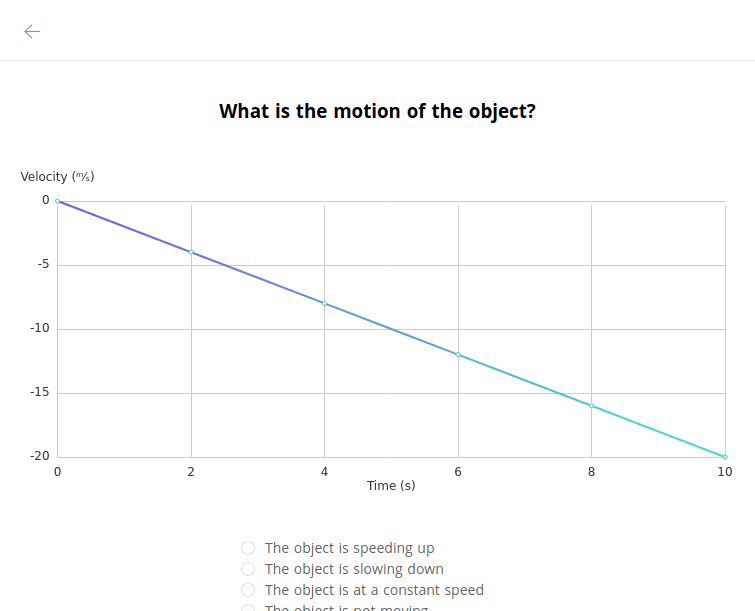The image size is (755, 611).
Task: Pick "The object is at a constant speed"
Action: pyautogui.click(x=248, y=590)
